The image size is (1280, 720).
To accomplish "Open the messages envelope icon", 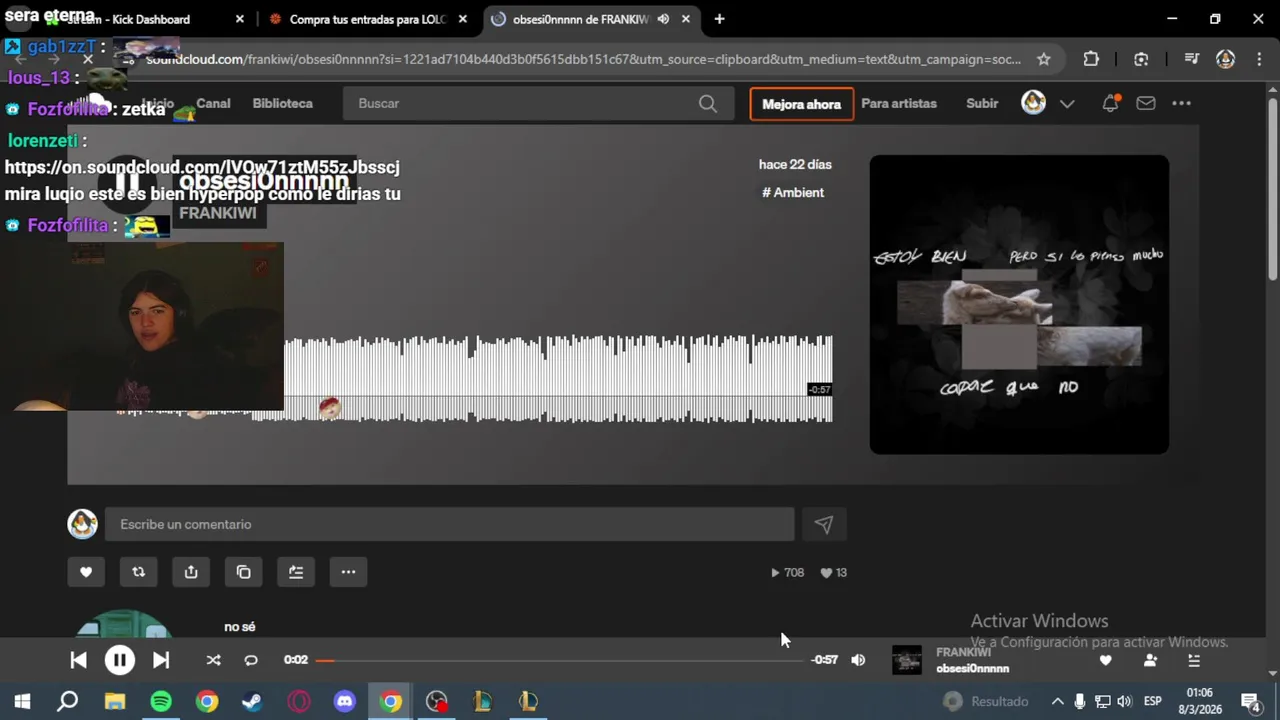I will click(x=1146, y=103).
